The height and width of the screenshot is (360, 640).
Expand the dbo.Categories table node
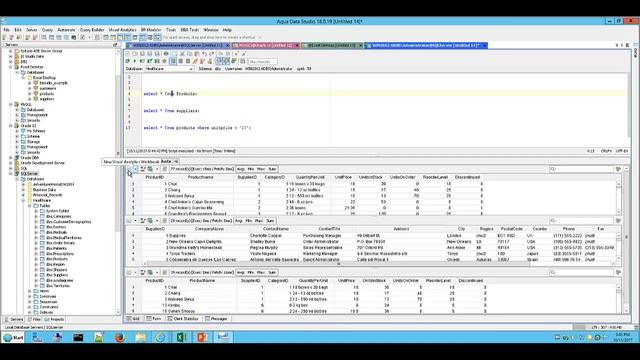coord(36,216)
